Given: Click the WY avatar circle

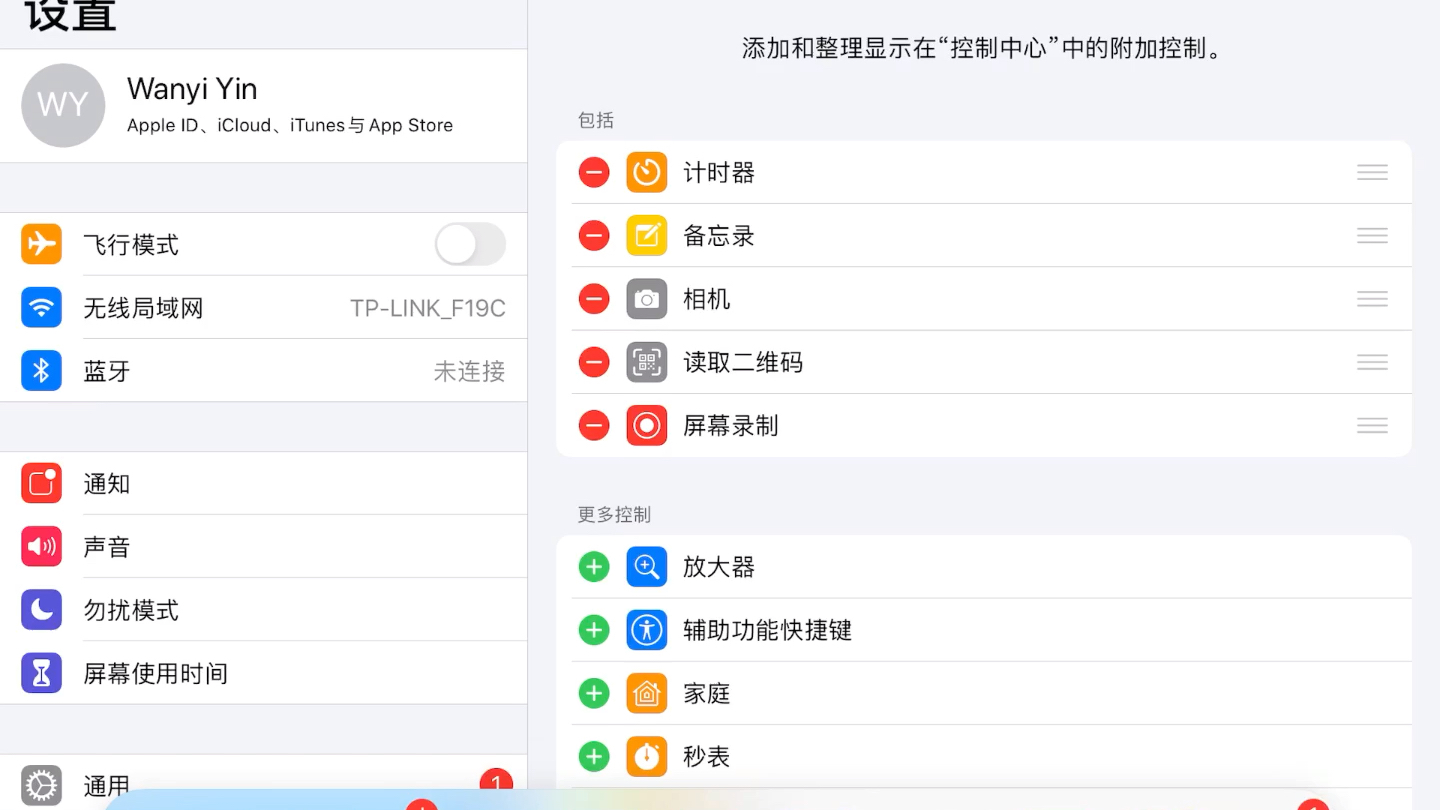Looking at the screenshot, I should point(63,105).
